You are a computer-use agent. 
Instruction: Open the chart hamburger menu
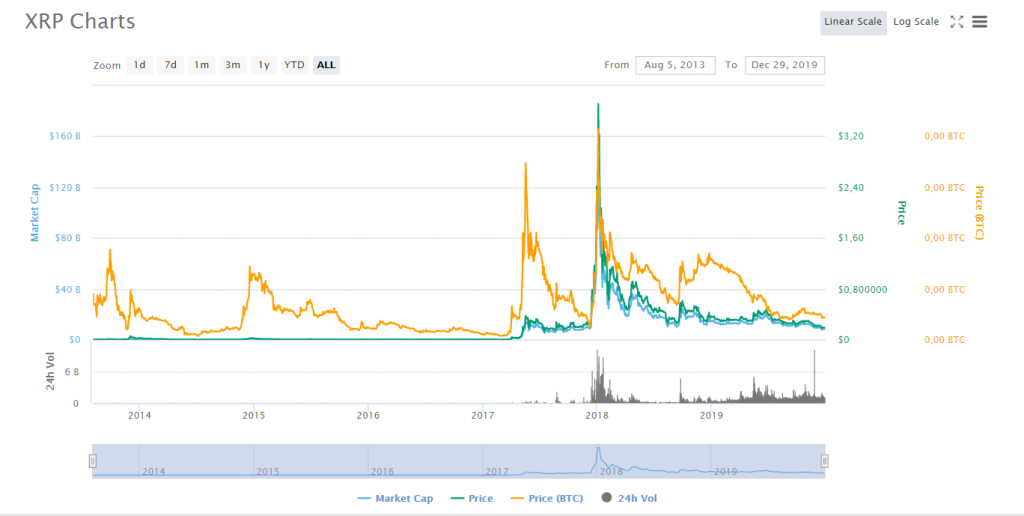pos(980,22)
